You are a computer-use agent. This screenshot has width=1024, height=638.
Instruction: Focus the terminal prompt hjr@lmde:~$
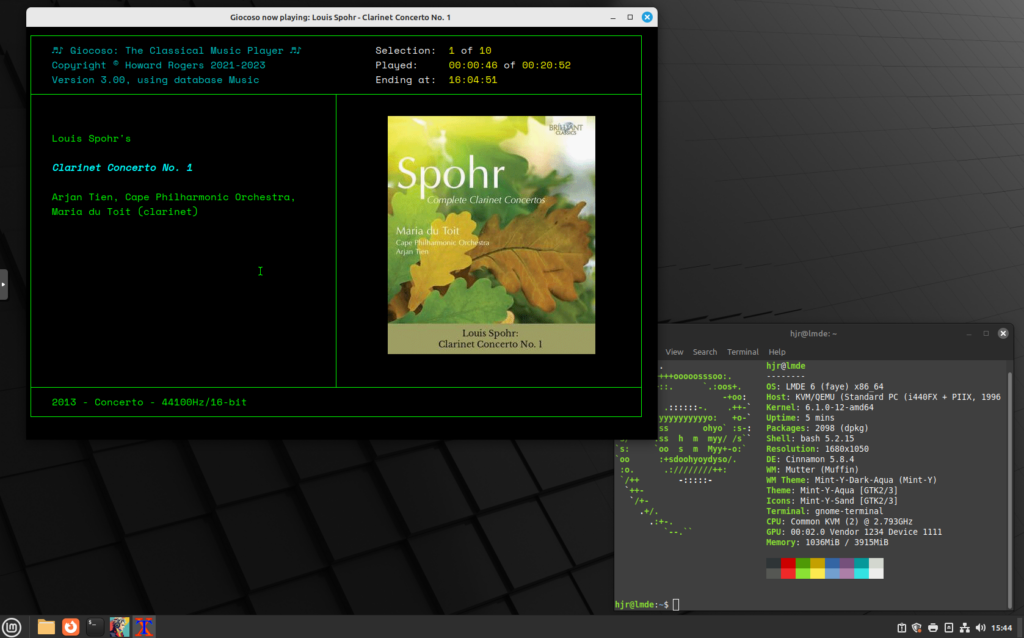tap(641, 605)
